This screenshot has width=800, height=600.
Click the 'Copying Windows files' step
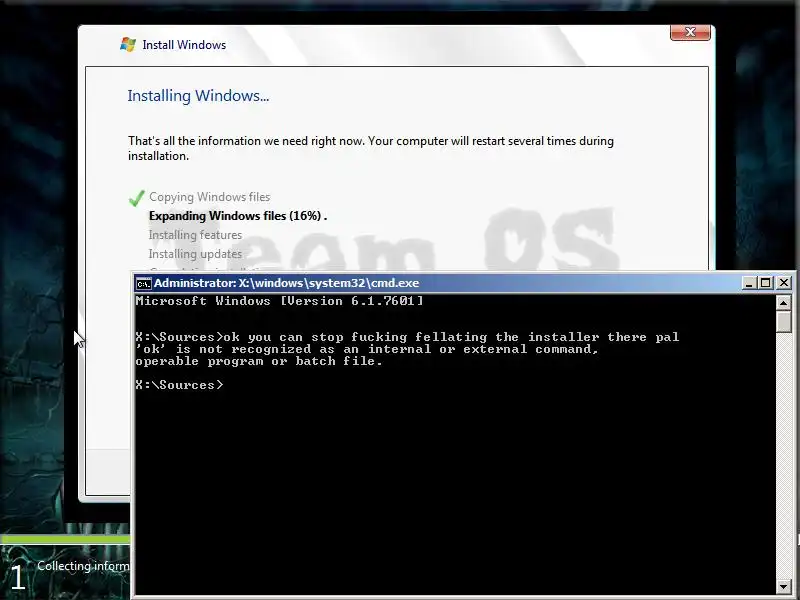(209, 197)
